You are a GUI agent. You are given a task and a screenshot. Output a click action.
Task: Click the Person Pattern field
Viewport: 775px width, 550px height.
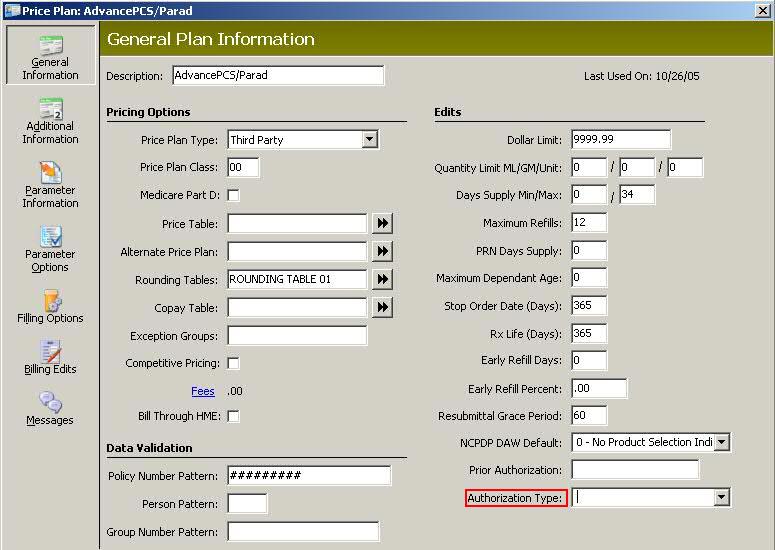pos(247,504)
